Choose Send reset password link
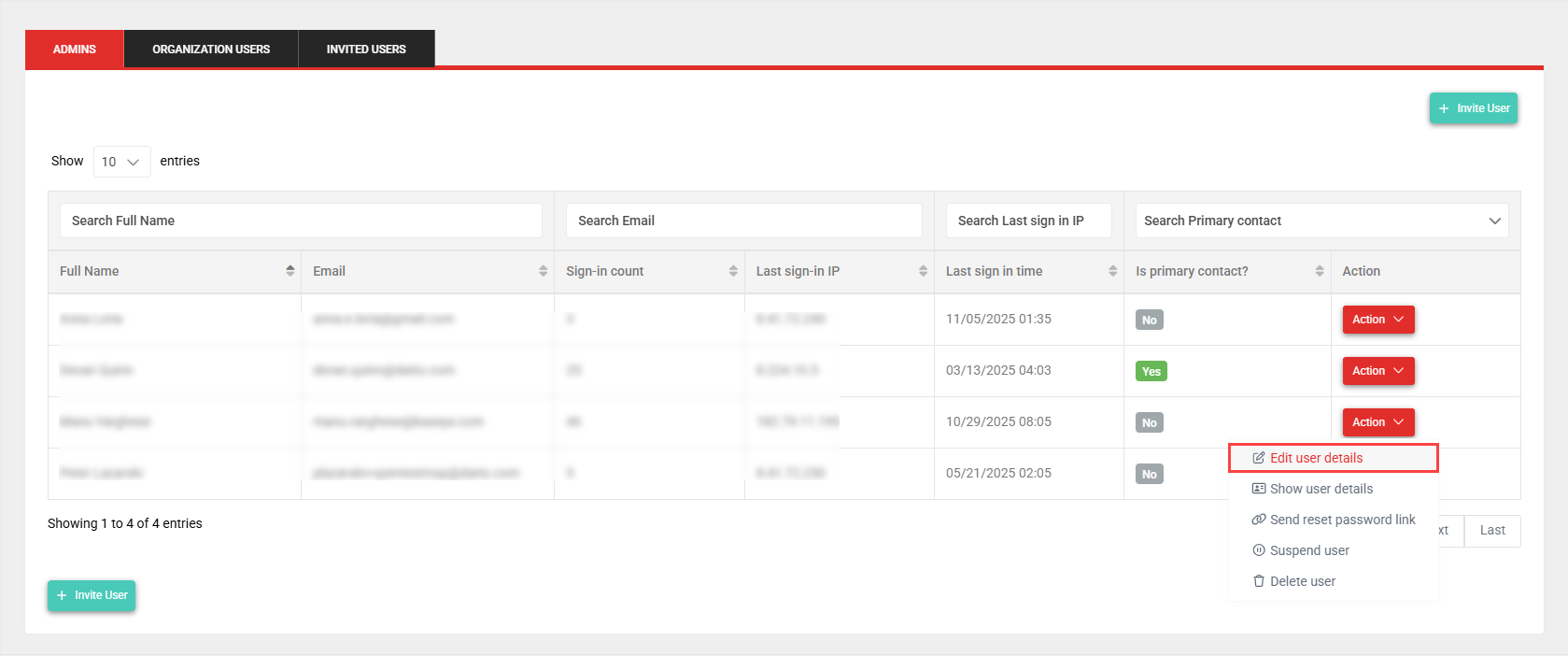Screen dimensions: 1568x656 pyautogui.click(x=1342, y=520)
